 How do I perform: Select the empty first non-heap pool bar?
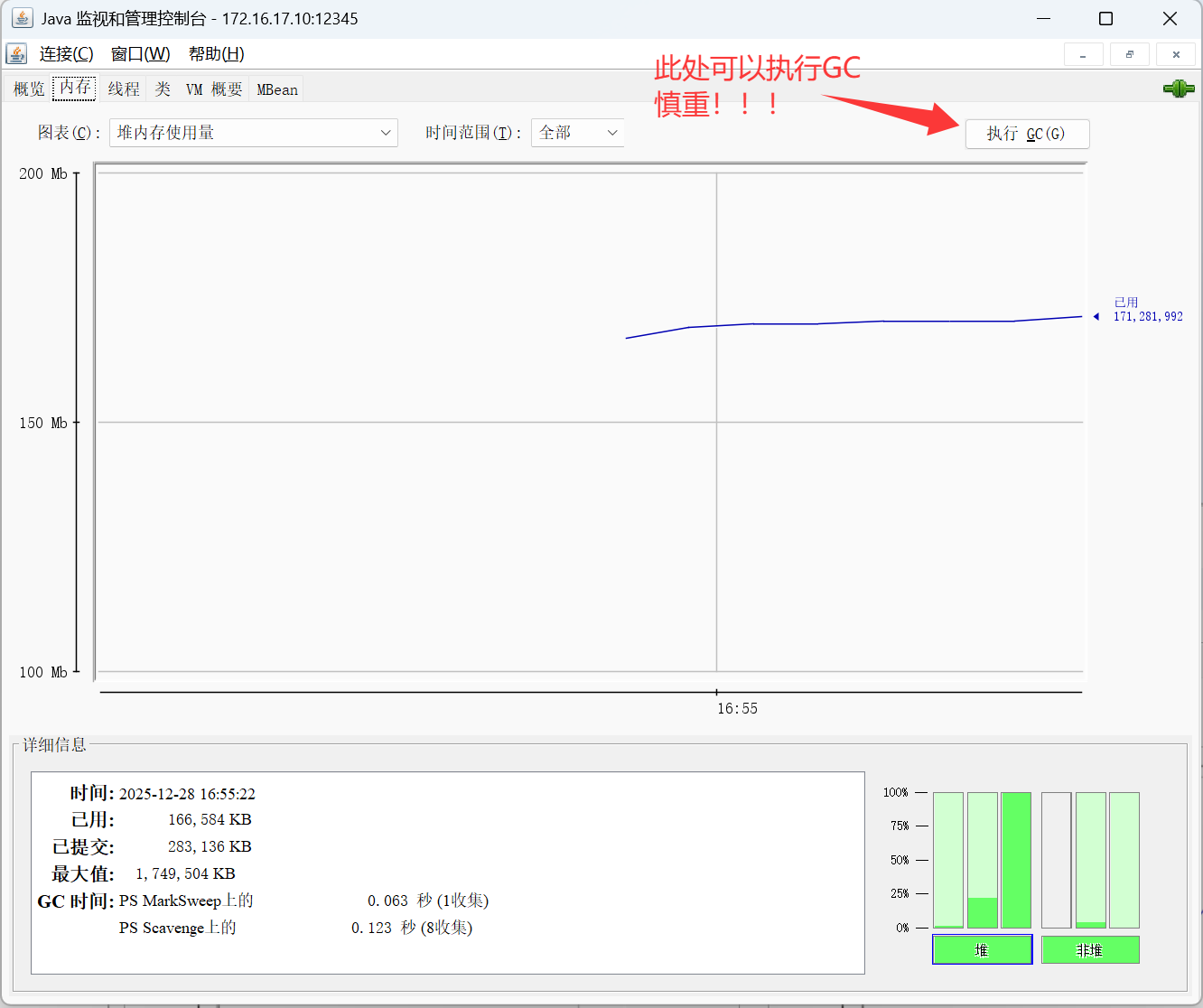[x=1056, y=860]
